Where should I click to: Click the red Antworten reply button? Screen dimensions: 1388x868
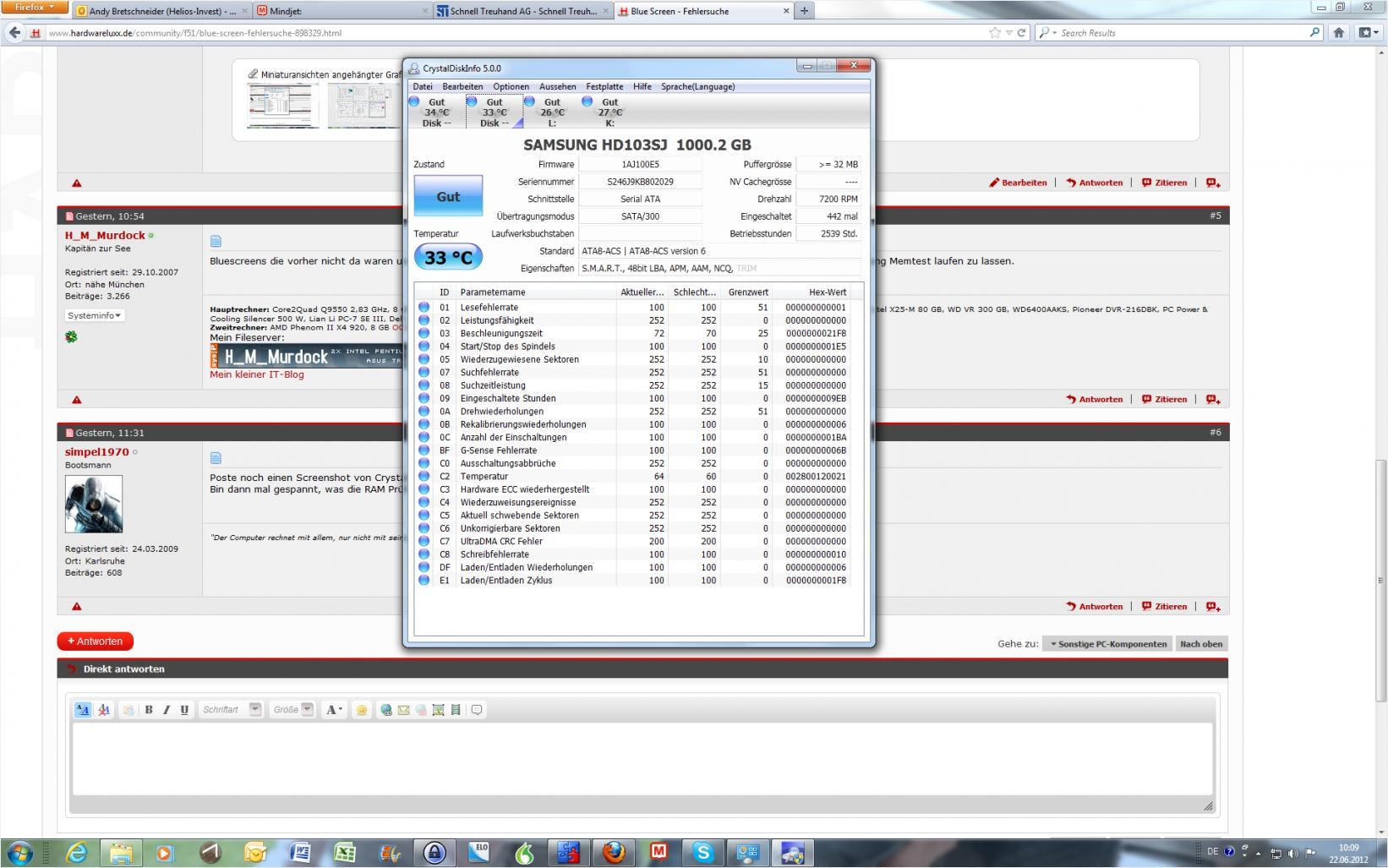(96, 641)
